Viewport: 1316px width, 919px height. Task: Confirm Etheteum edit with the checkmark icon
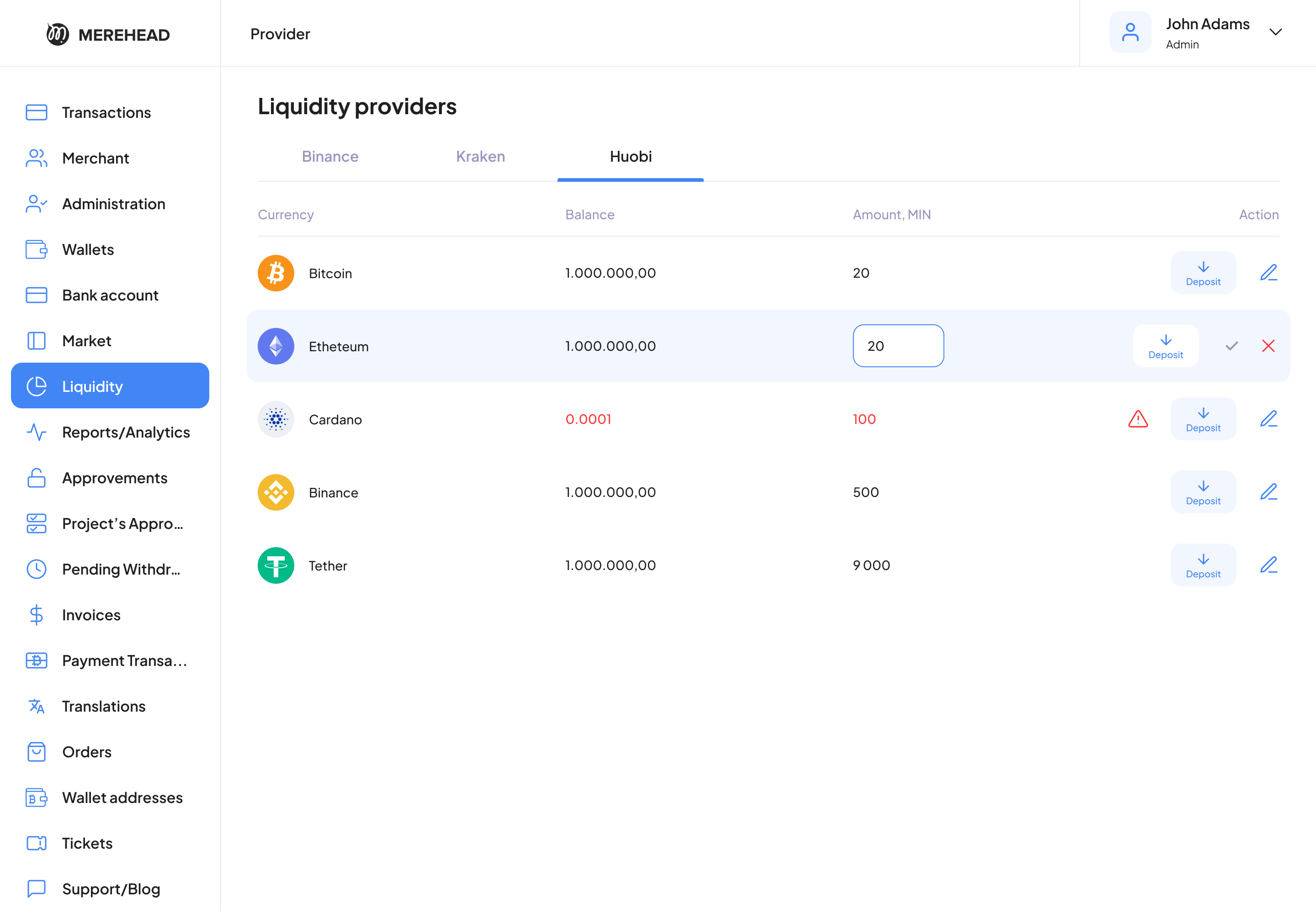pyautogui.click(x=1231, y=346)
